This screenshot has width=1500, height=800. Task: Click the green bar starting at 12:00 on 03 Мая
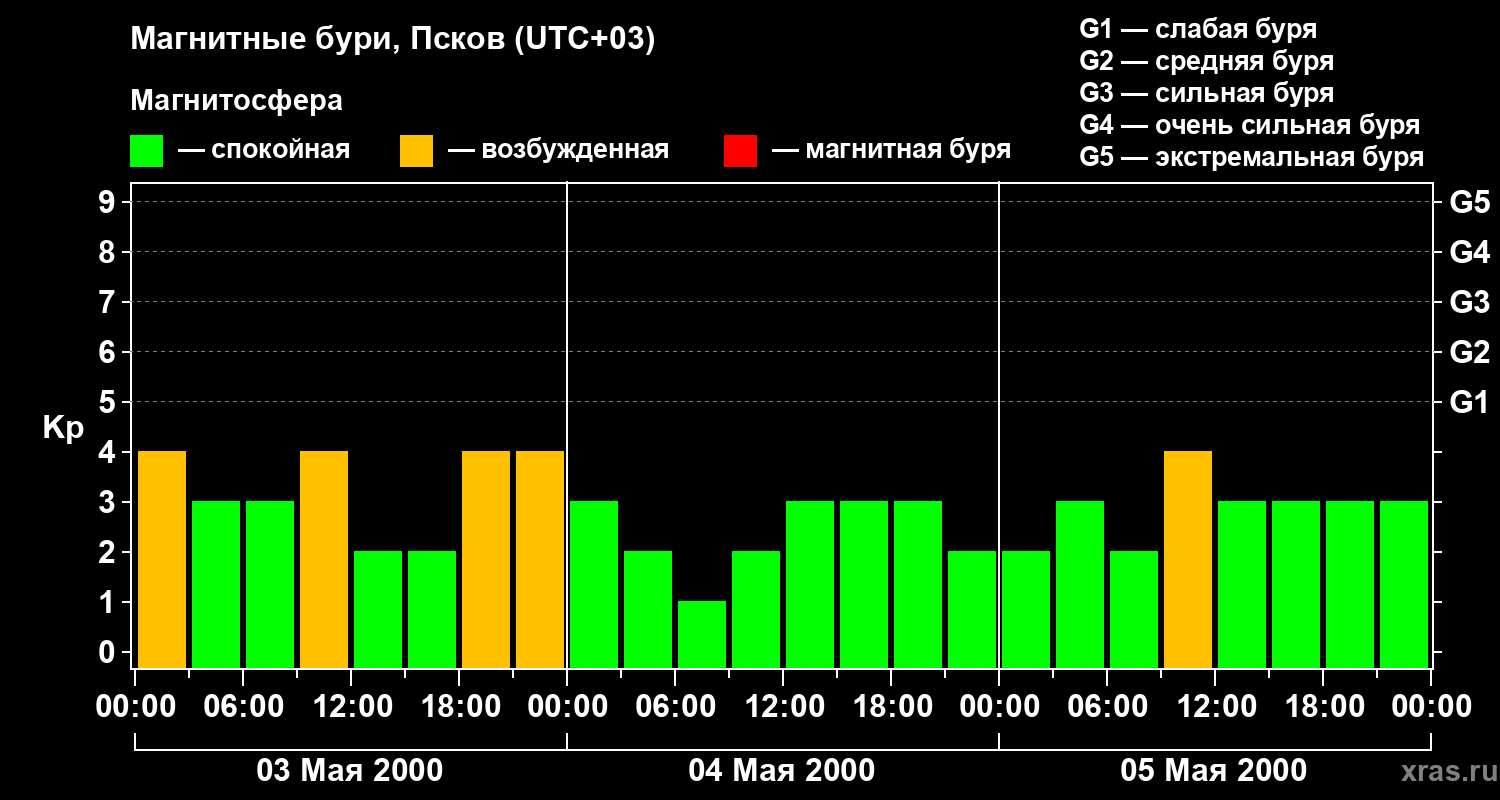(378, 609)
